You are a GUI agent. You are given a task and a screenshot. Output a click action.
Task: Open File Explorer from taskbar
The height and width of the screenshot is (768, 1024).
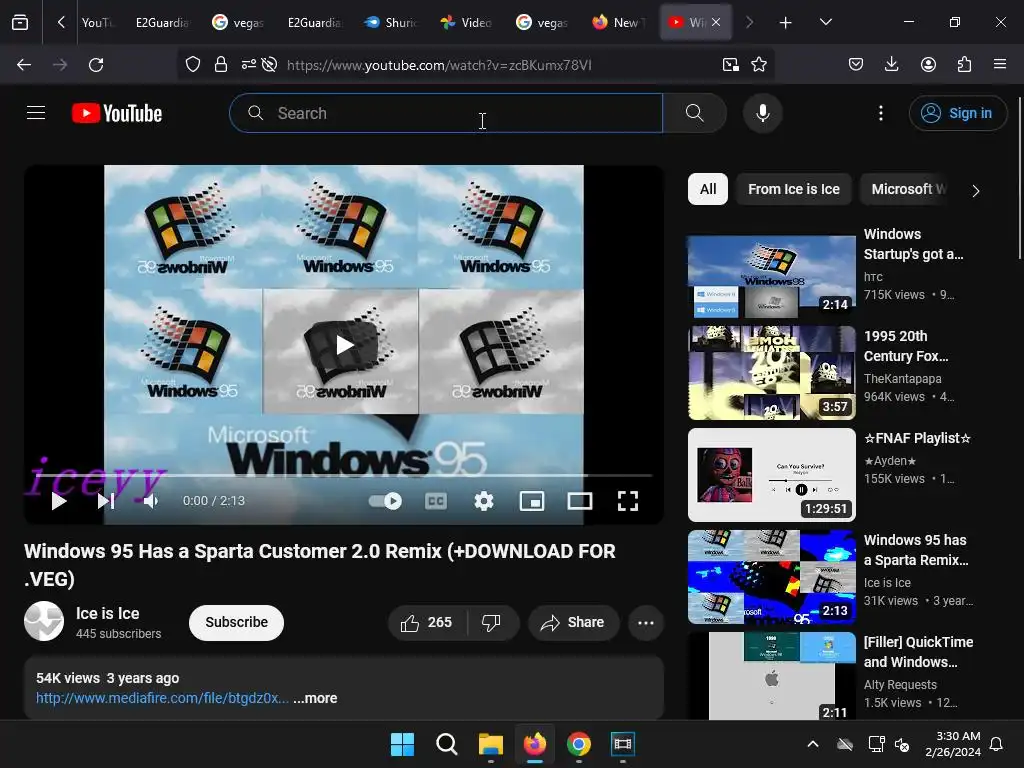[x=490, y=744]
